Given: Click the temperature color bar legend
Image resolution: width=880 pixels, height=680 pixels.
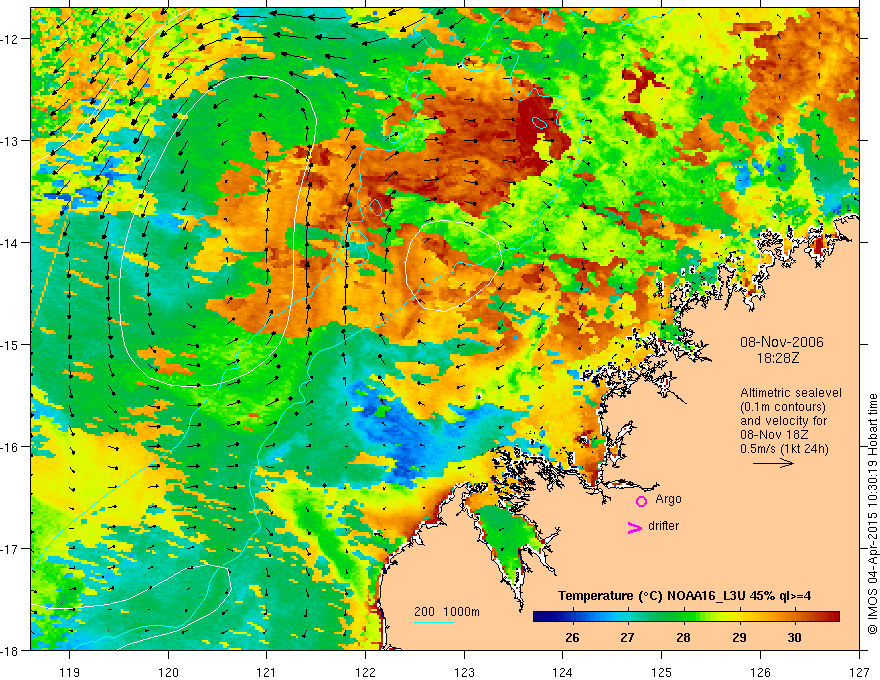Looking at the screenshot, I should (x=686, y=617).
